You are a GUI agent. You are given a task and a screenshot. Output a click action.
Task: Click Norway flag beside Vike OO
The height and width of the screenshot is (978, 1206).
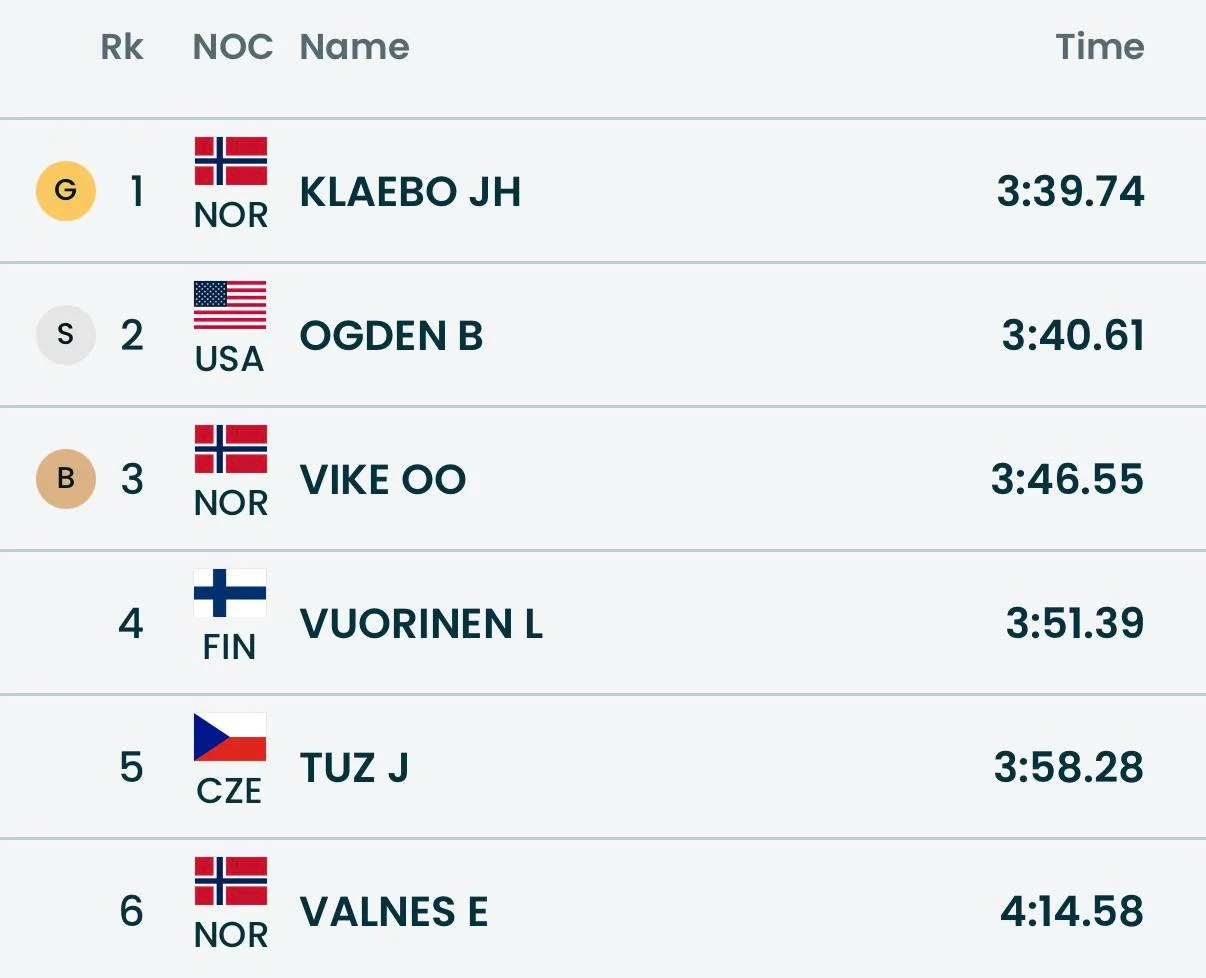[230, 450]
